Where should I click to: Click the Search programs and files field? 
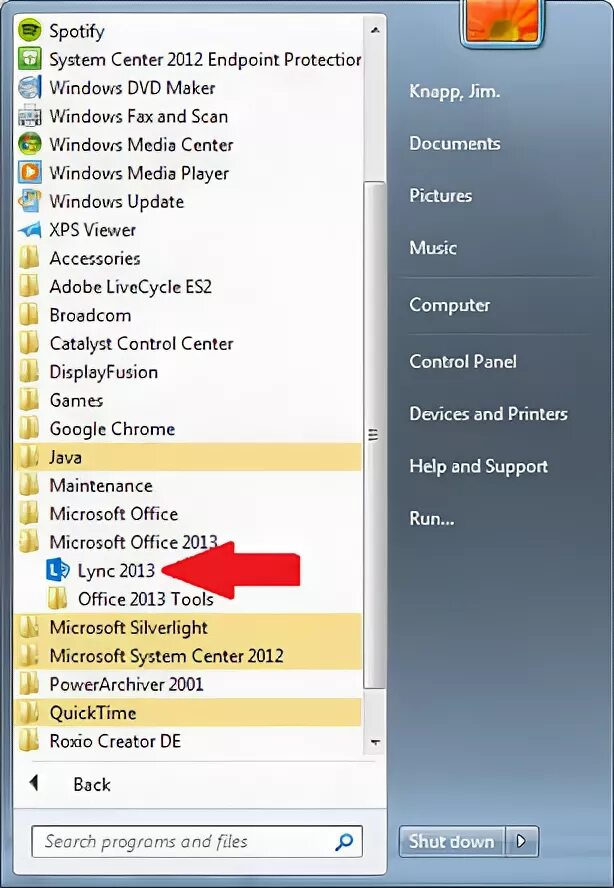[197, 842]
